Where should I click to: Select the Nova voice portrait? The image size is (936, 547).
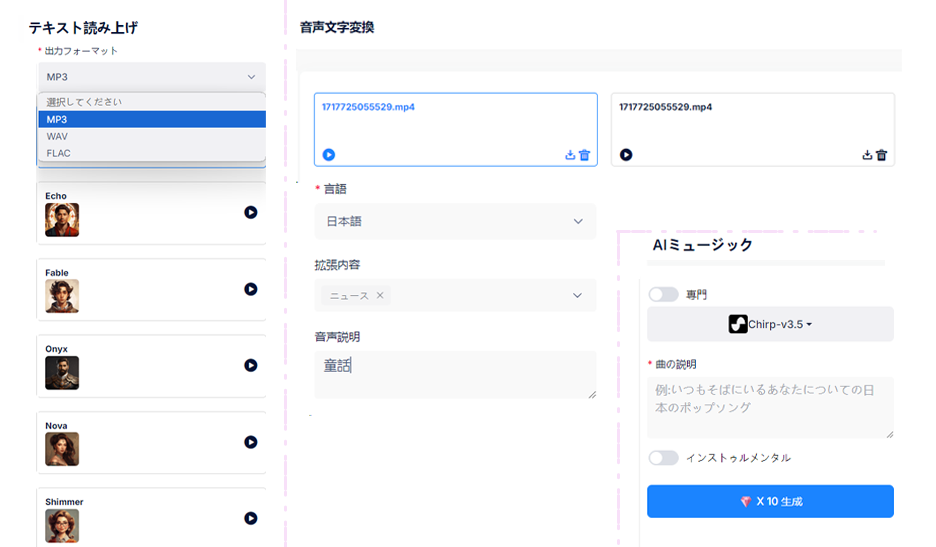62,448
